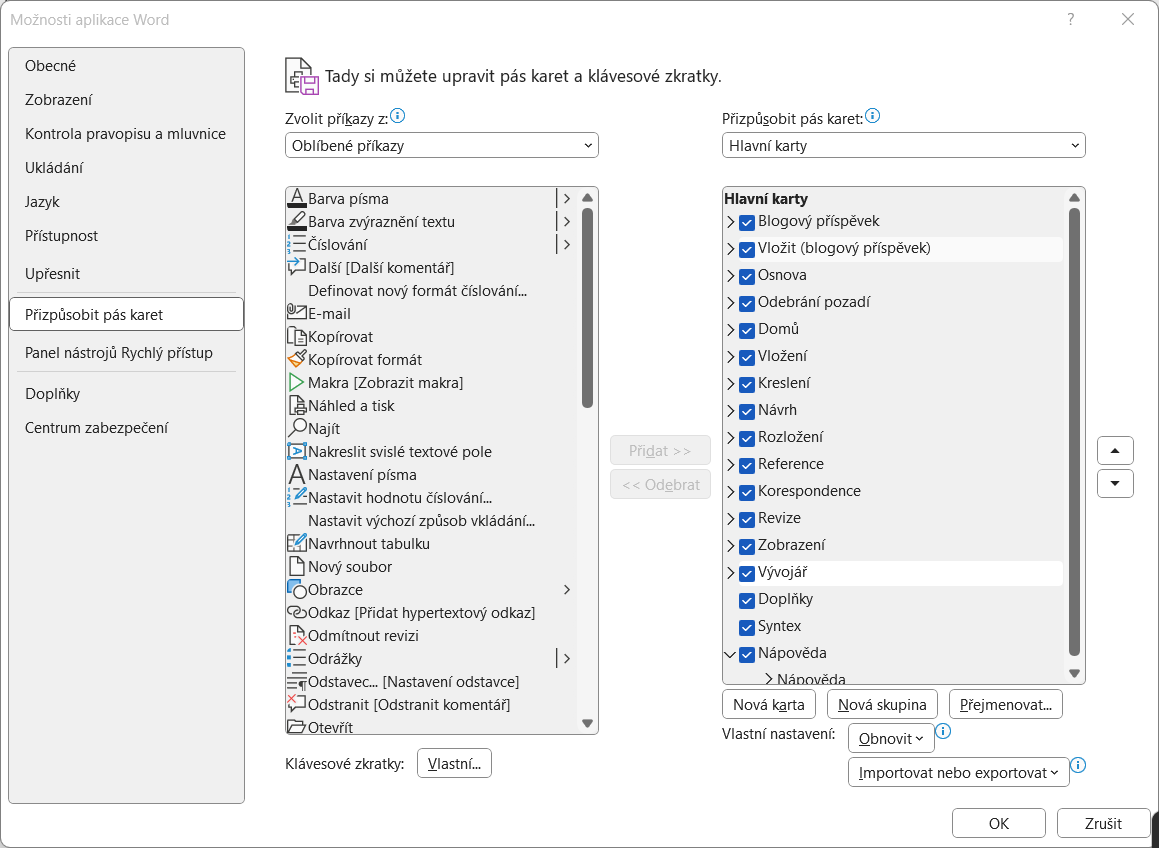Click the Barva písma font color icon
Image resolution: width=1159 pixels, height=848 pixels.
296,198
